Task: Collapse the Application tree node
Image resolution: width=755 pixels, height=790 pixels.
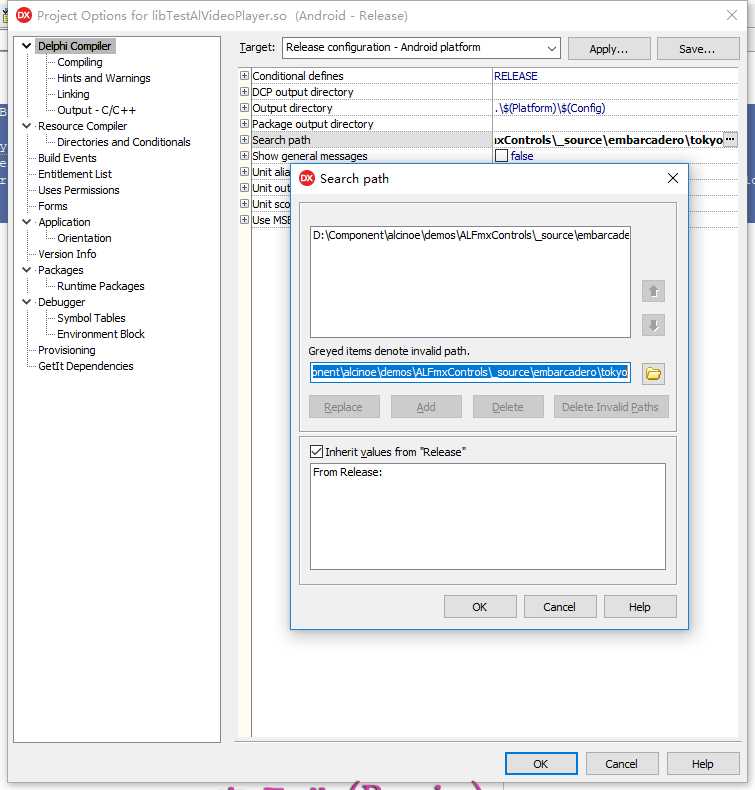Action: [x=27, y=222]
